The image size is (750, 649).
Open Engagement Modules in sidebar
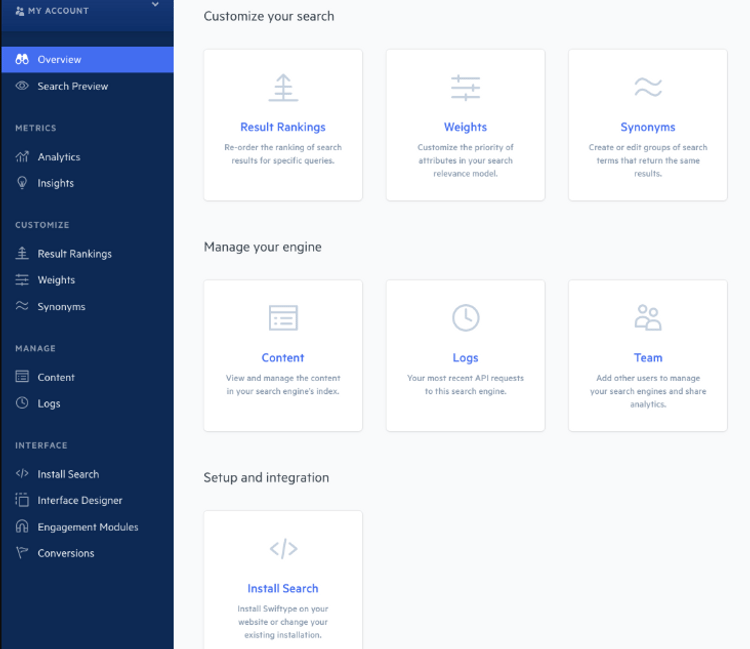(x=88, y=527)
